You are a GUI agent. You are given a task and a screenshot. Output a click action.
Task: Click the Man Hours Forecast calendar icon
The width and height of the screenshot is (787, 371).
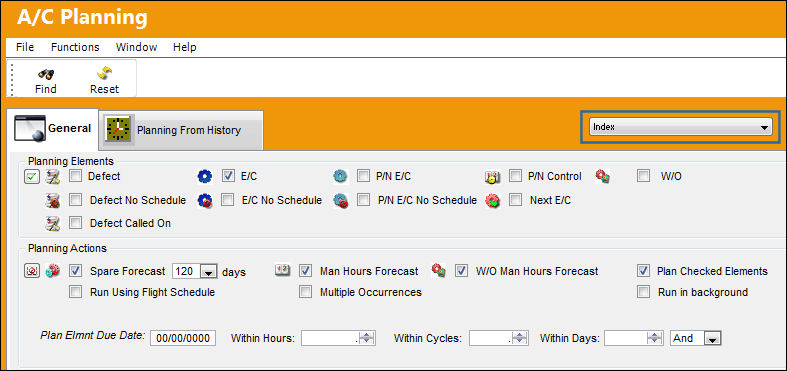[282, 271]
